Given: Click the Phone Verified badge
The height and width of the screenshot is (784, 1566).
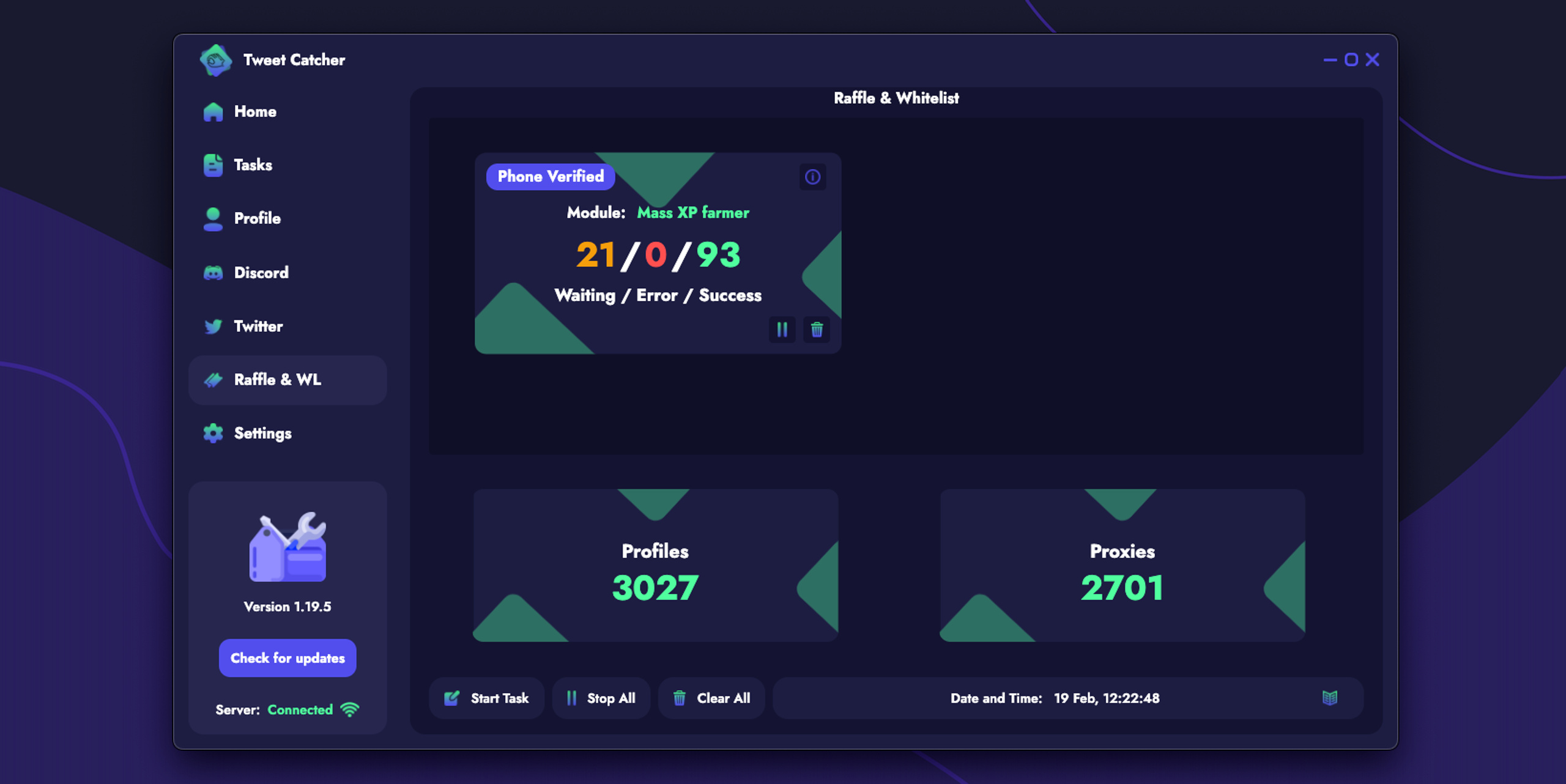Looking at the screenshot, I should tap(551, 177).
